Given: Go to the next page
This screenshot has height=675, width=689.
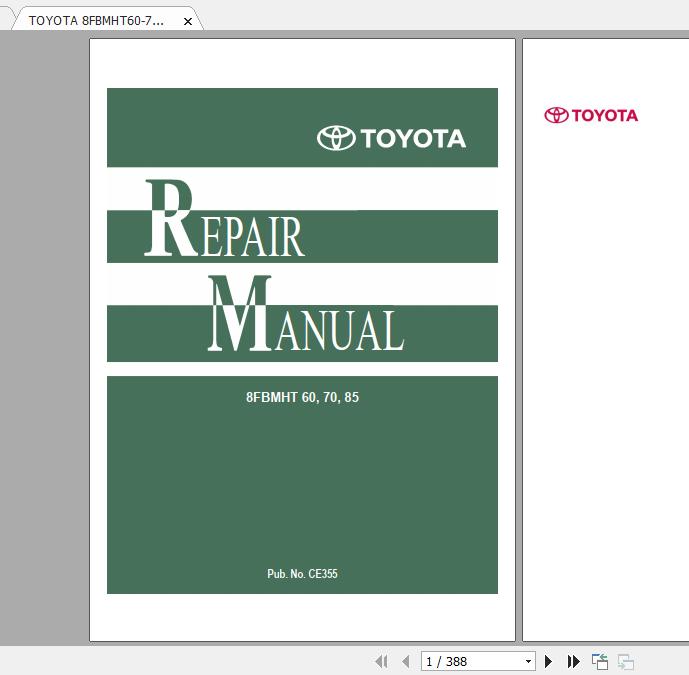Looking at the screenshot, I should (548, 661).
